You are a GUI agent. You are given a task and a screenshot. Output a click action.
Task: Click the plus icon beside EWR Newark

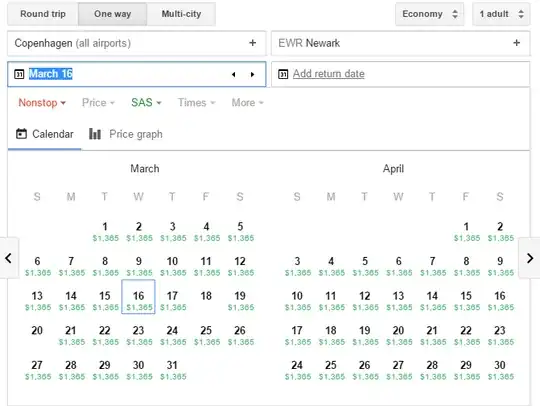(516, 43)
